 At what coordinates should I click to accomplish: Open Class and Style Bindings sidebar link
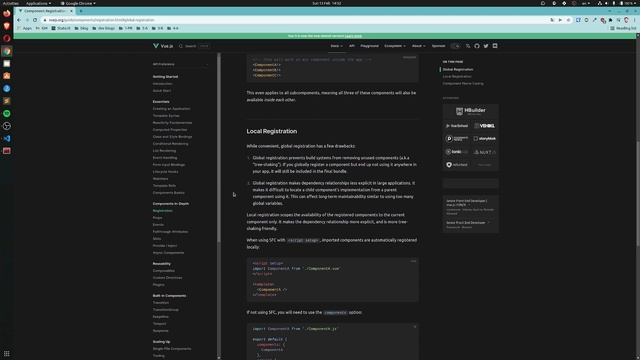172,137
